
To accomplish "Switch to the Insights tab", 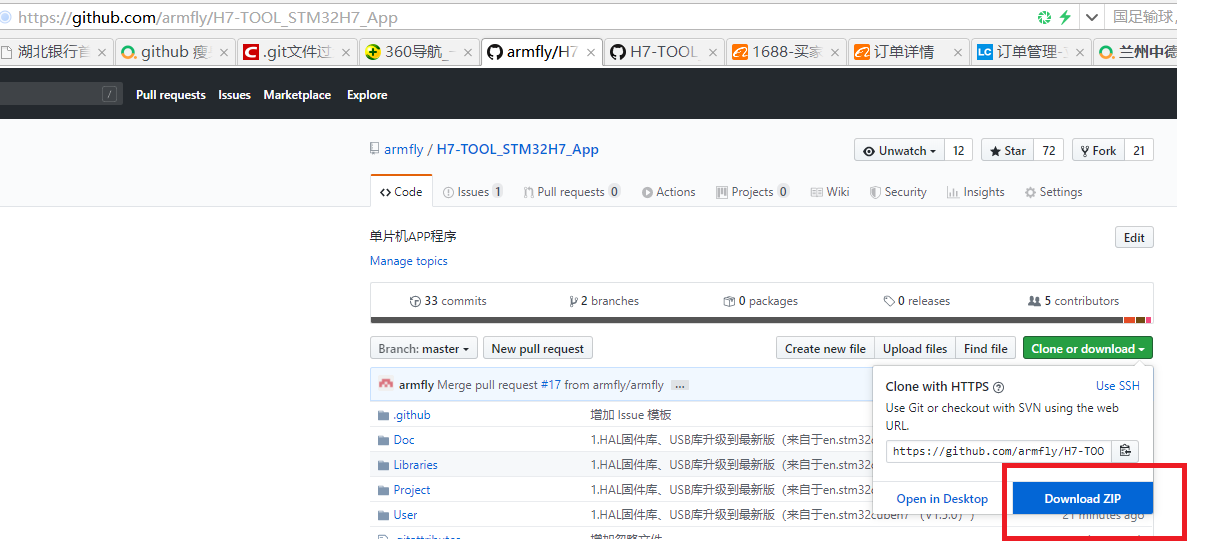I will pyautogui.click(x=976, y=192).
